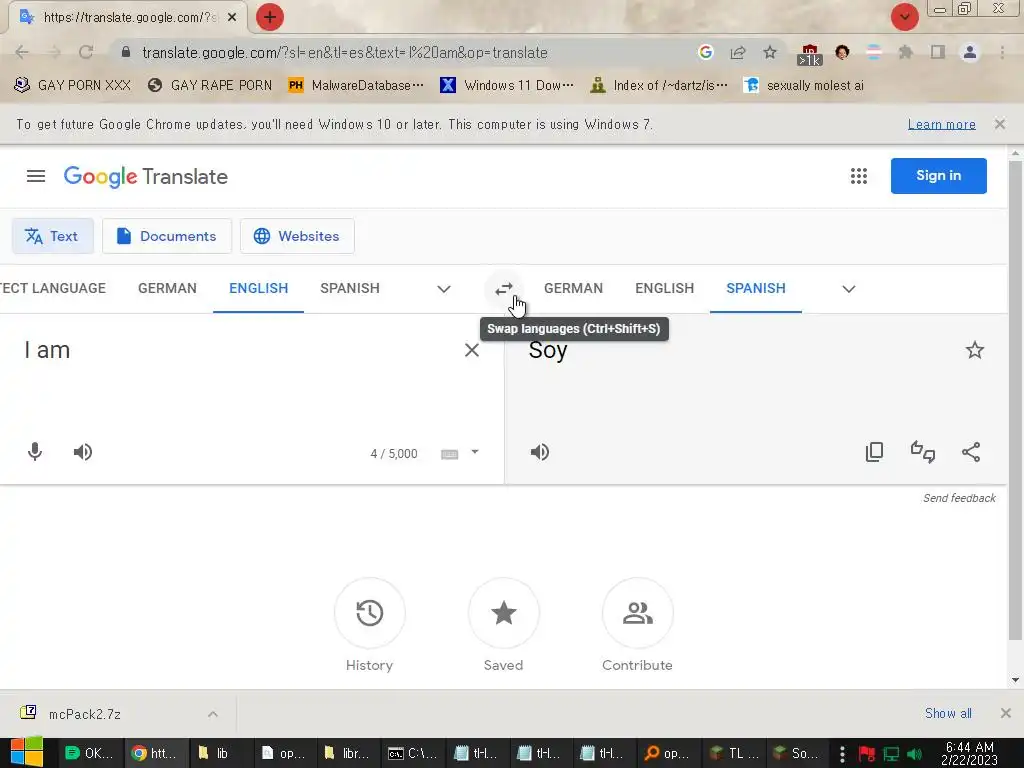Listen to the source text "I am"
This screenshot has width=1024, height=768.
(x=83, y=452)
